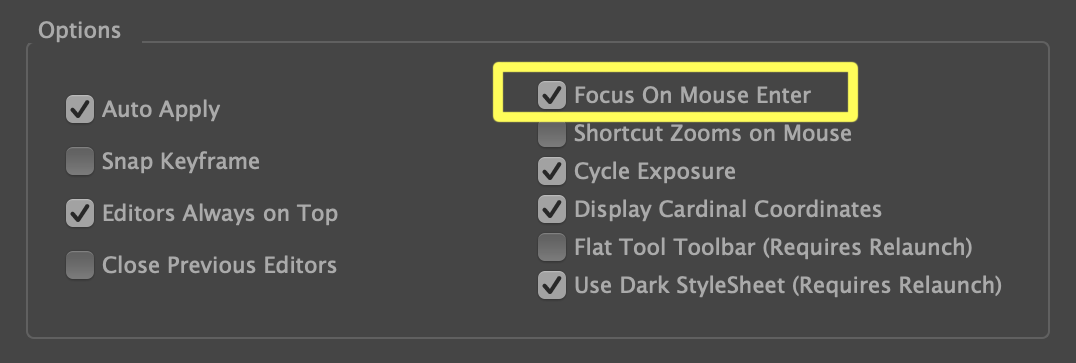The image size is (1076, 363).
Task: Disable Display Cardinal Coordinates checkbox
Action: (552, 209)
